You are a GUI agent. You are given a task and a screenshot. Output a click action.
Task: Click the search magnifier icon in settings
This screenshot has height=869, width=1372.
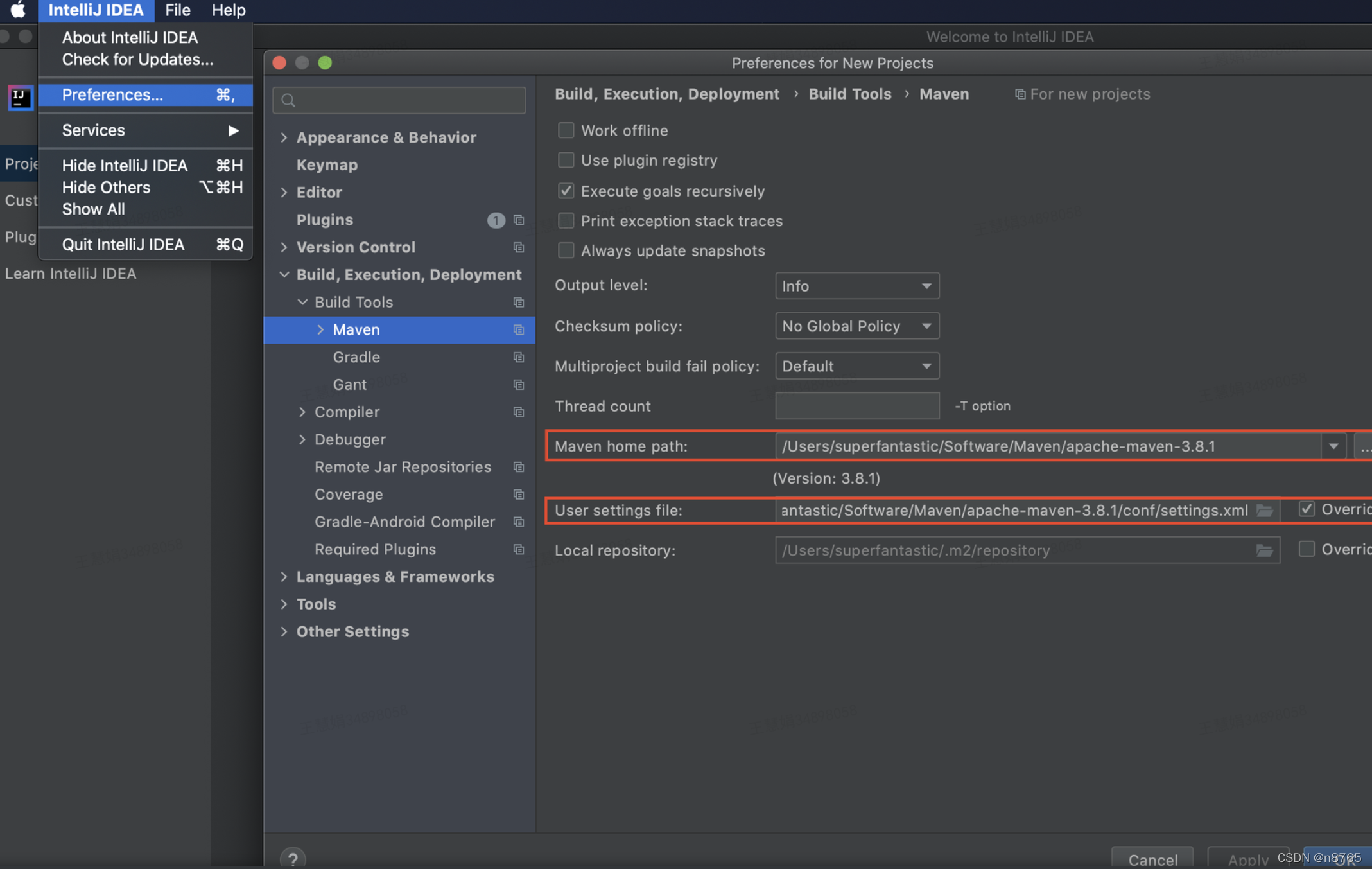289,100
